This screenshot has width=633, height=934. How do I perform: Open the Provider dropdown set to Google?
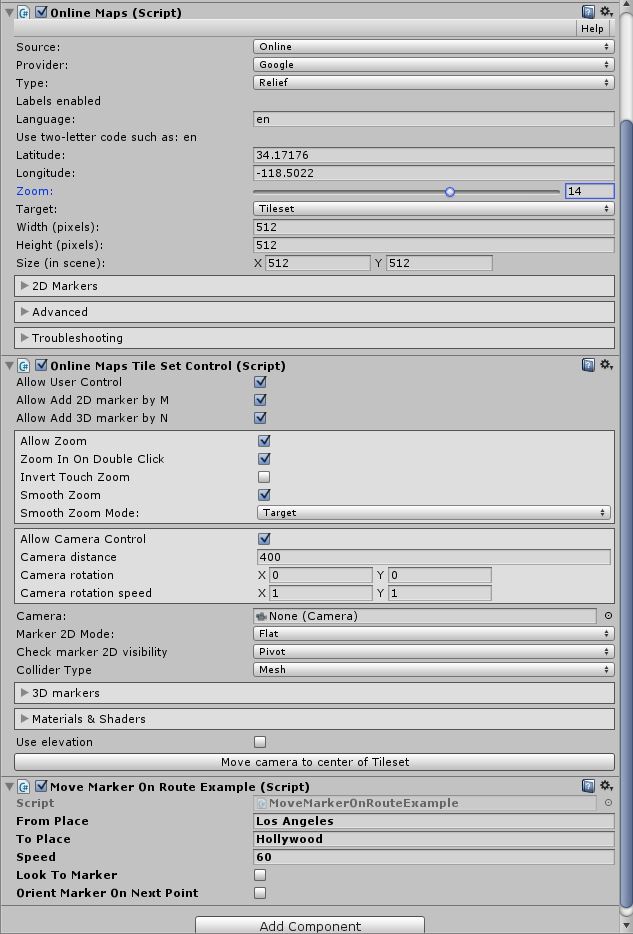tap(434, 64)
